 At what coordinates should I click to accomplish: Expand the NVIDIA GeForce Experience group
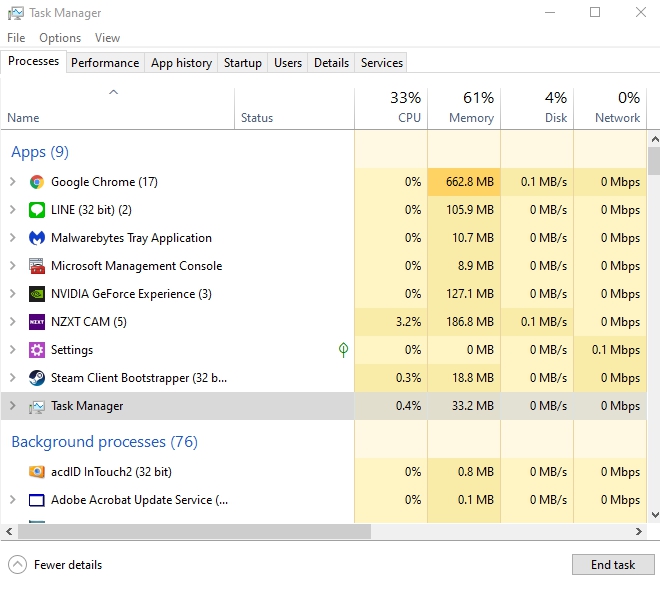pyautogui.click(x=13, y=294)
